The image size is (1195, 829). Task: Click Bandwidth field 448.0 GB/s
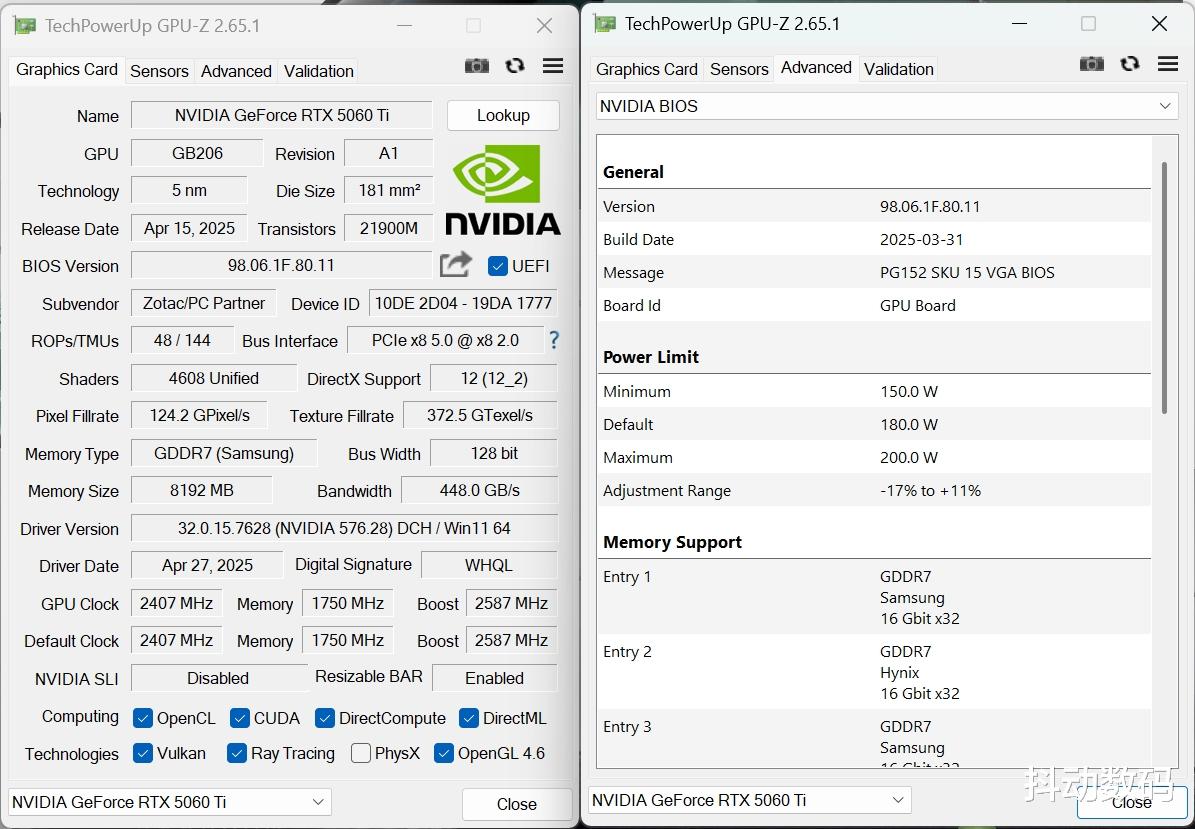point(479,490)
